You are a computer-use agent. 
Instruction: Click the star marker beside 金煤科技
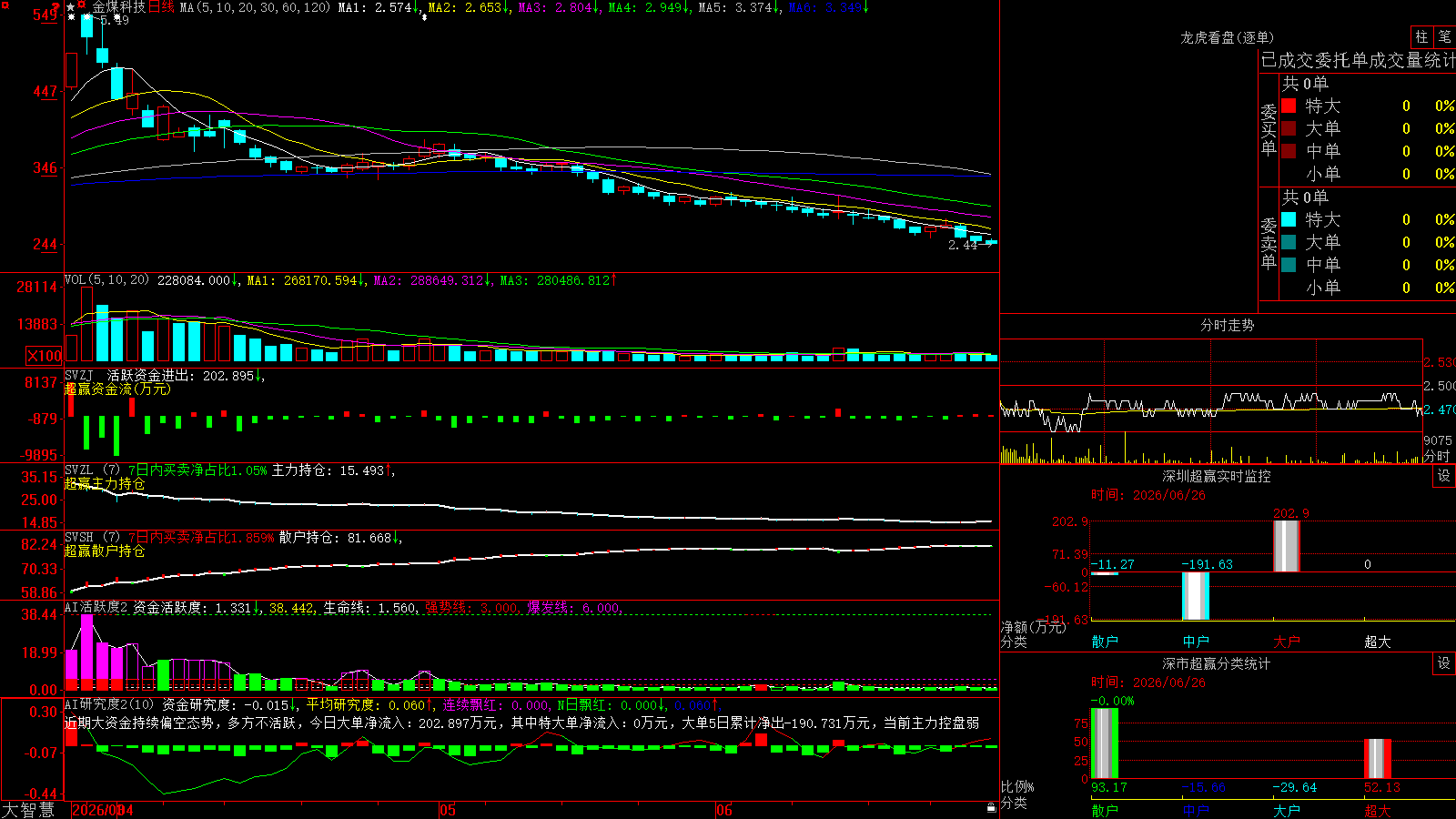[71, 7]
